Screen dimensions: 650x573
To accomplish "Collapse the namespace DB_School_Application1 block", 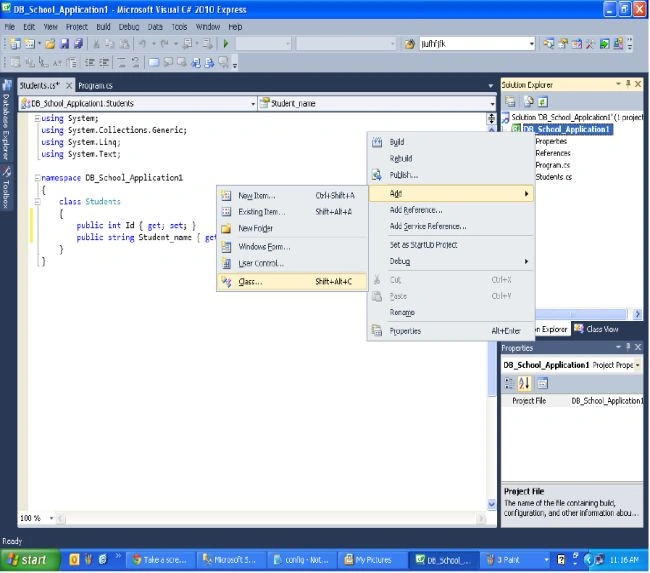I will coord(37,178).
